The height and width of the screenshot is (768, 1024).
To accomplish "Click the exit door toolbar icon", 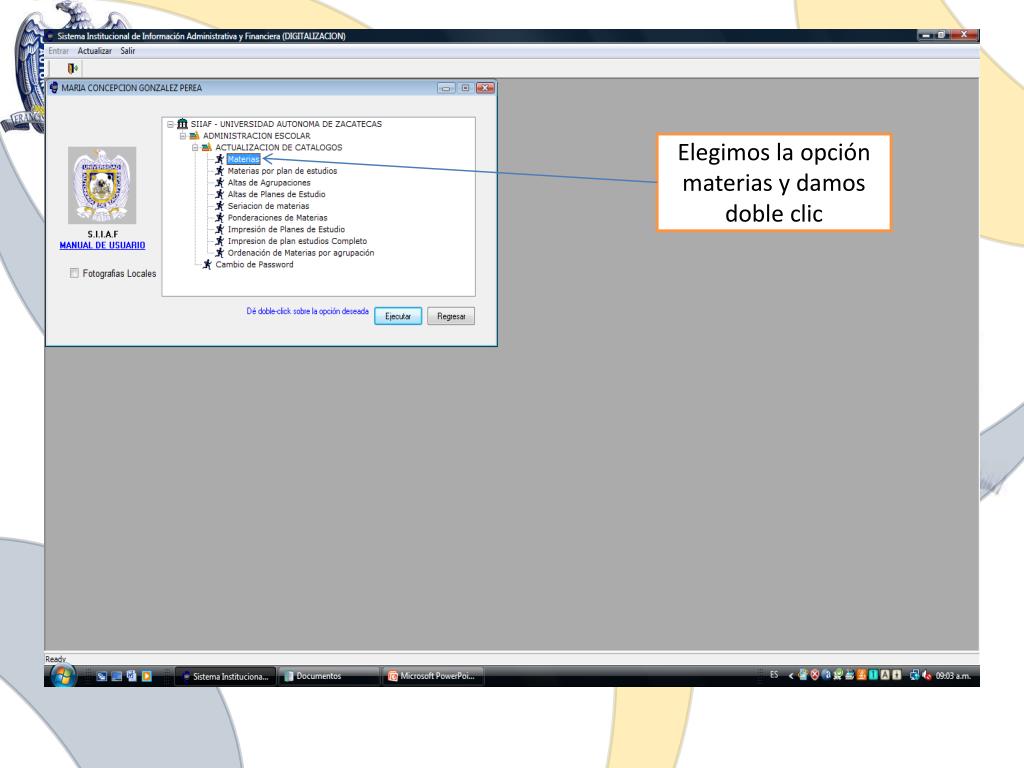I will pyautogui.click(x=72, y=68).
